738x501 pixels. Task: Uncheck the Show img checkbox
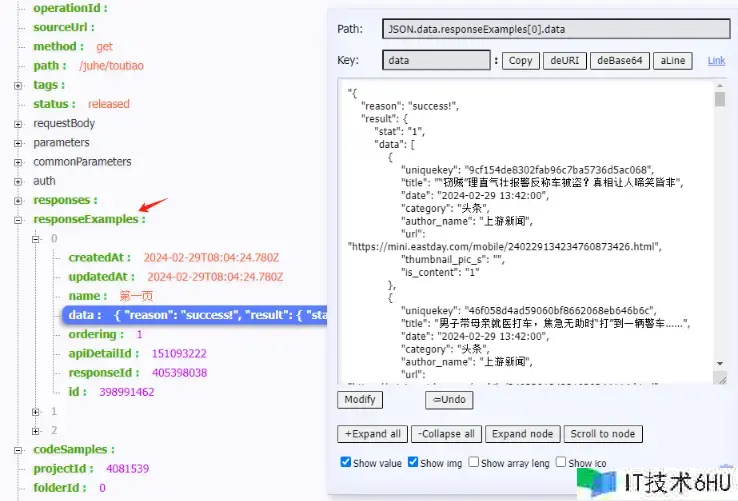pyautogui.click(x=413, y=463)
